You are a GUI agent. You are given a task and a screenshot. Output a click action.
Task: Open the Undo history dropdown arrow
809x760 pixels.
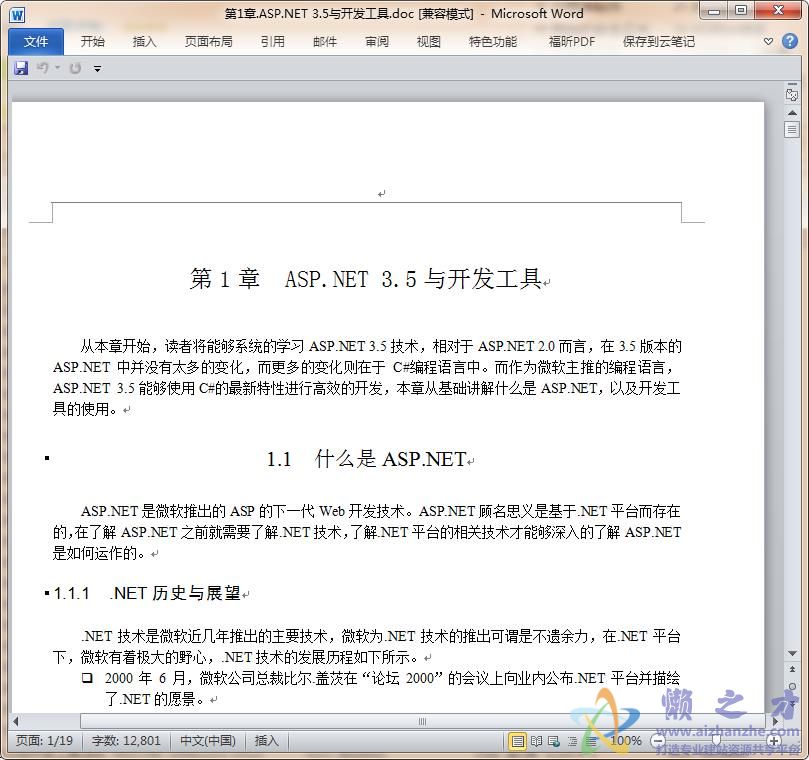click(x=57, y=68)
